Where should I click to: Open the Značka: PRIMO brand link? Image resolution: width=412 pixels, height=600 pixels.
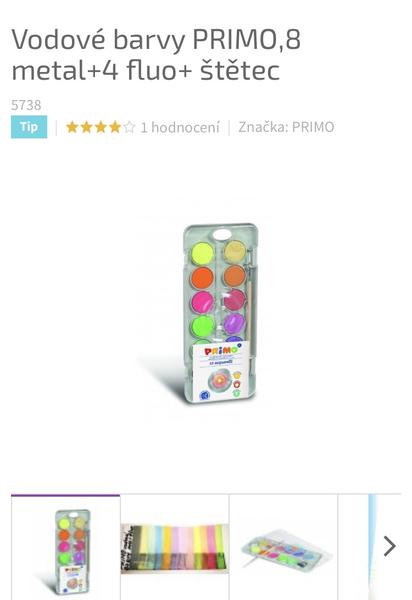point(286,127)
